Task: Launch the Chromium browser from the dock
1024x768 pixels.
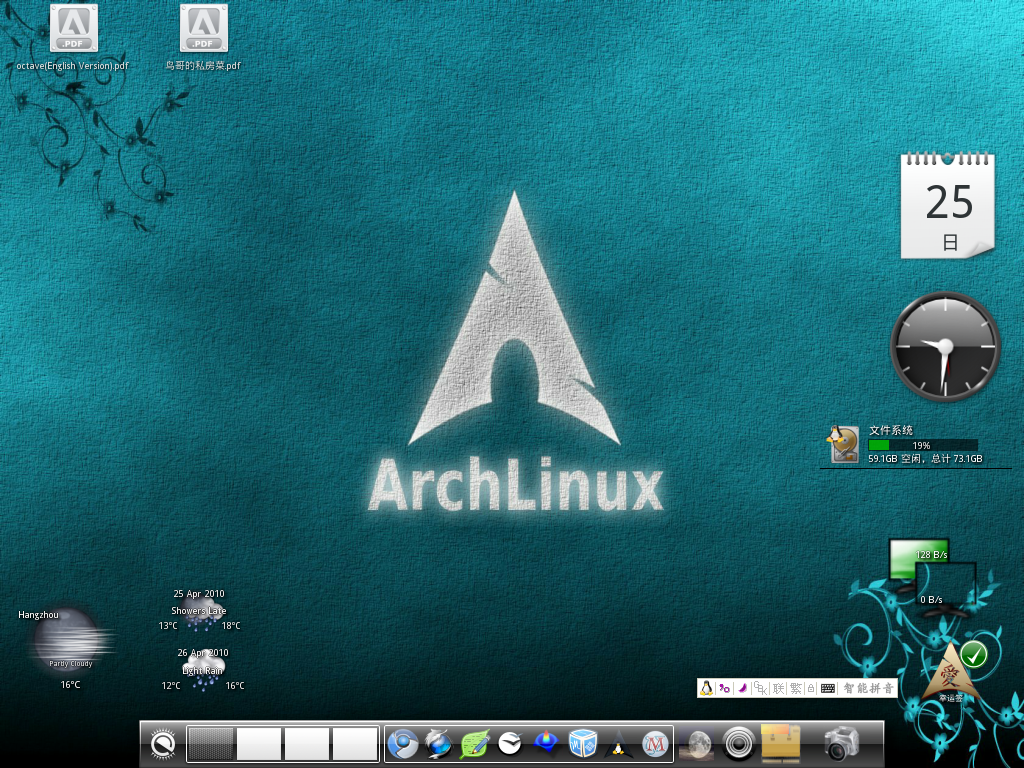Action: [403, 743]
